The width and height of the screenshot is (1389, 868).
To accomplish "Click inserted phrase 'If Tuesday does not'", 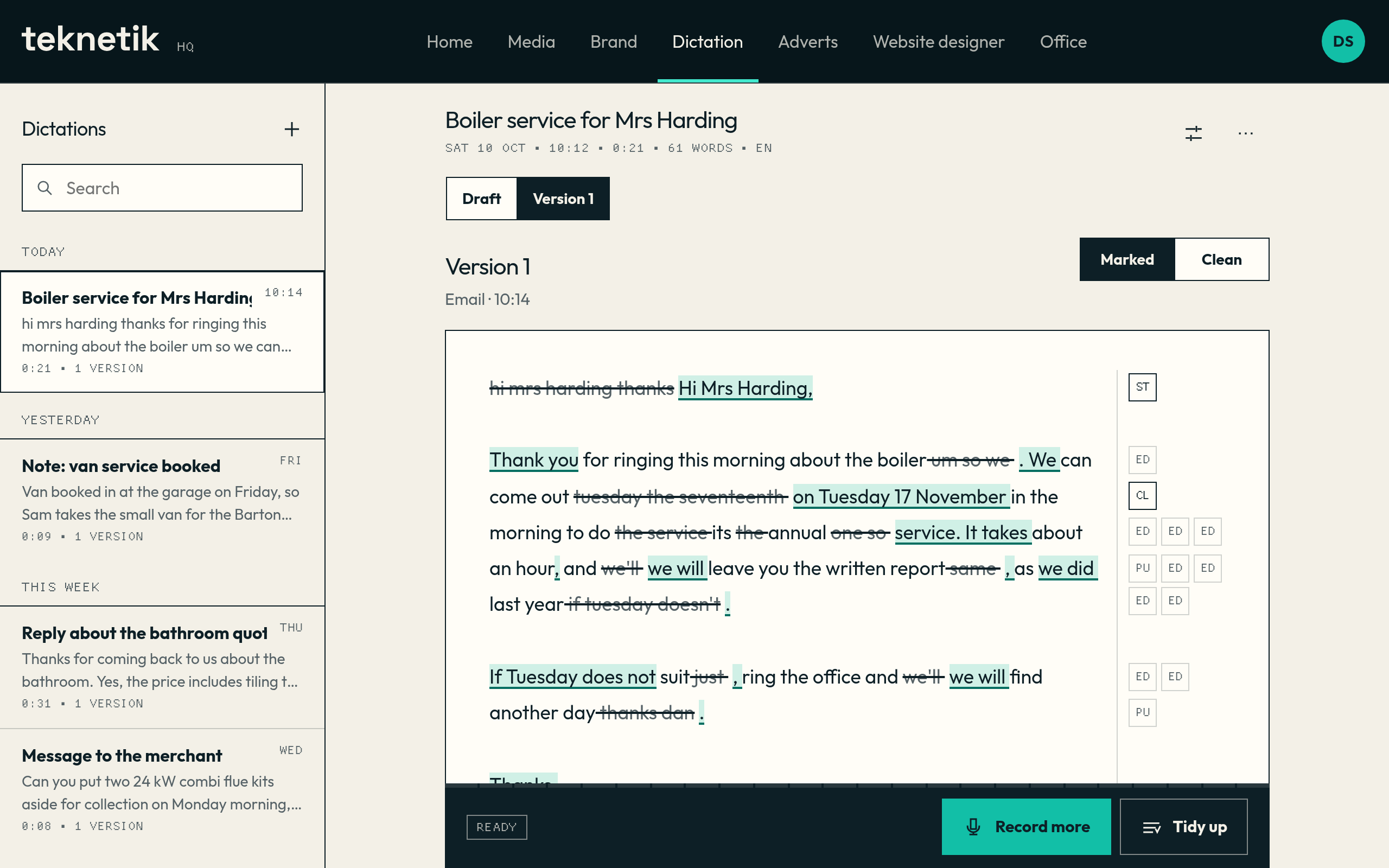I will 572,677.
